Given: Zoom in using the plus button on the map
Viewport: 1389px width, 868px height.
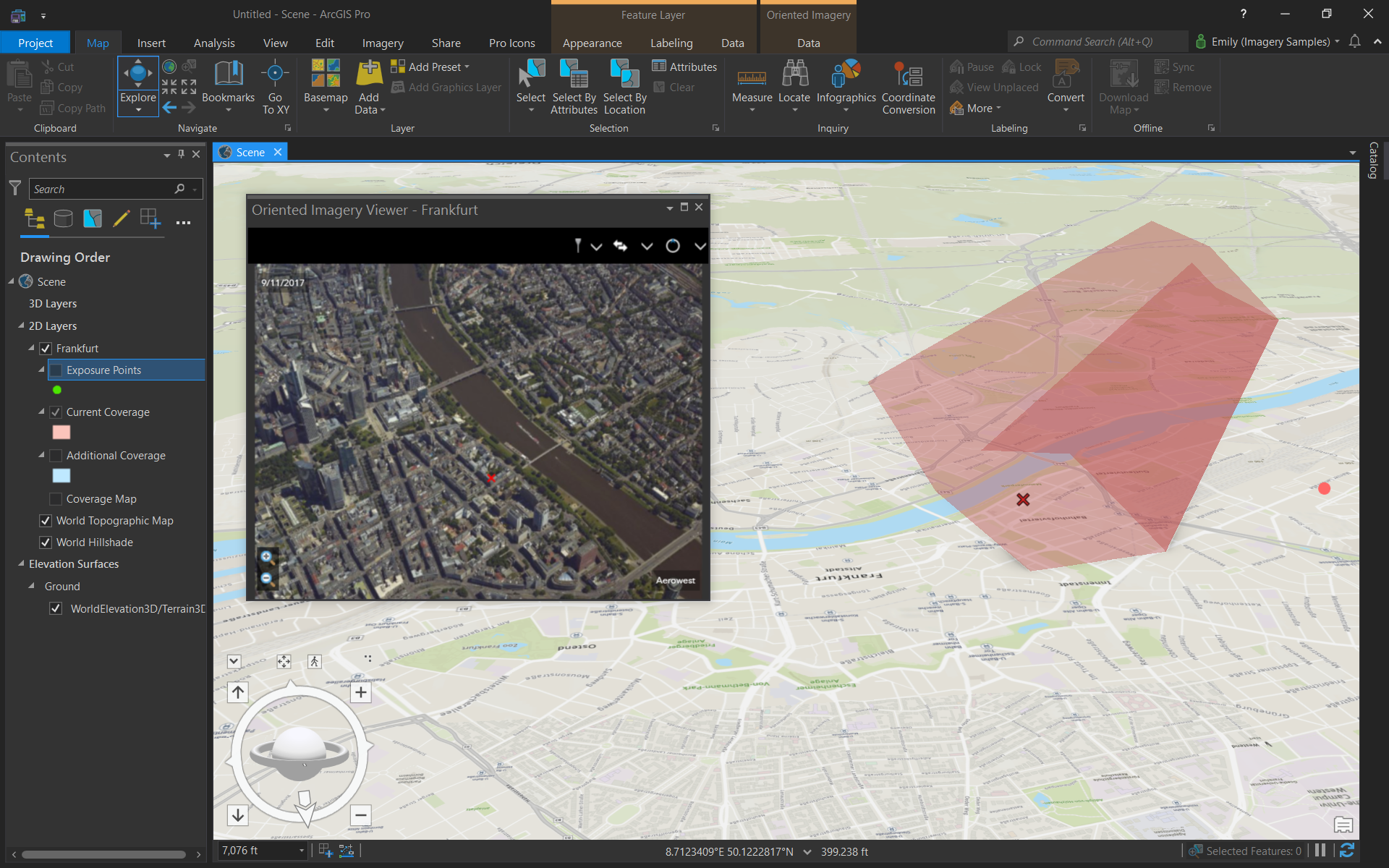Looking at the screenshot, I should pos(360,692).
